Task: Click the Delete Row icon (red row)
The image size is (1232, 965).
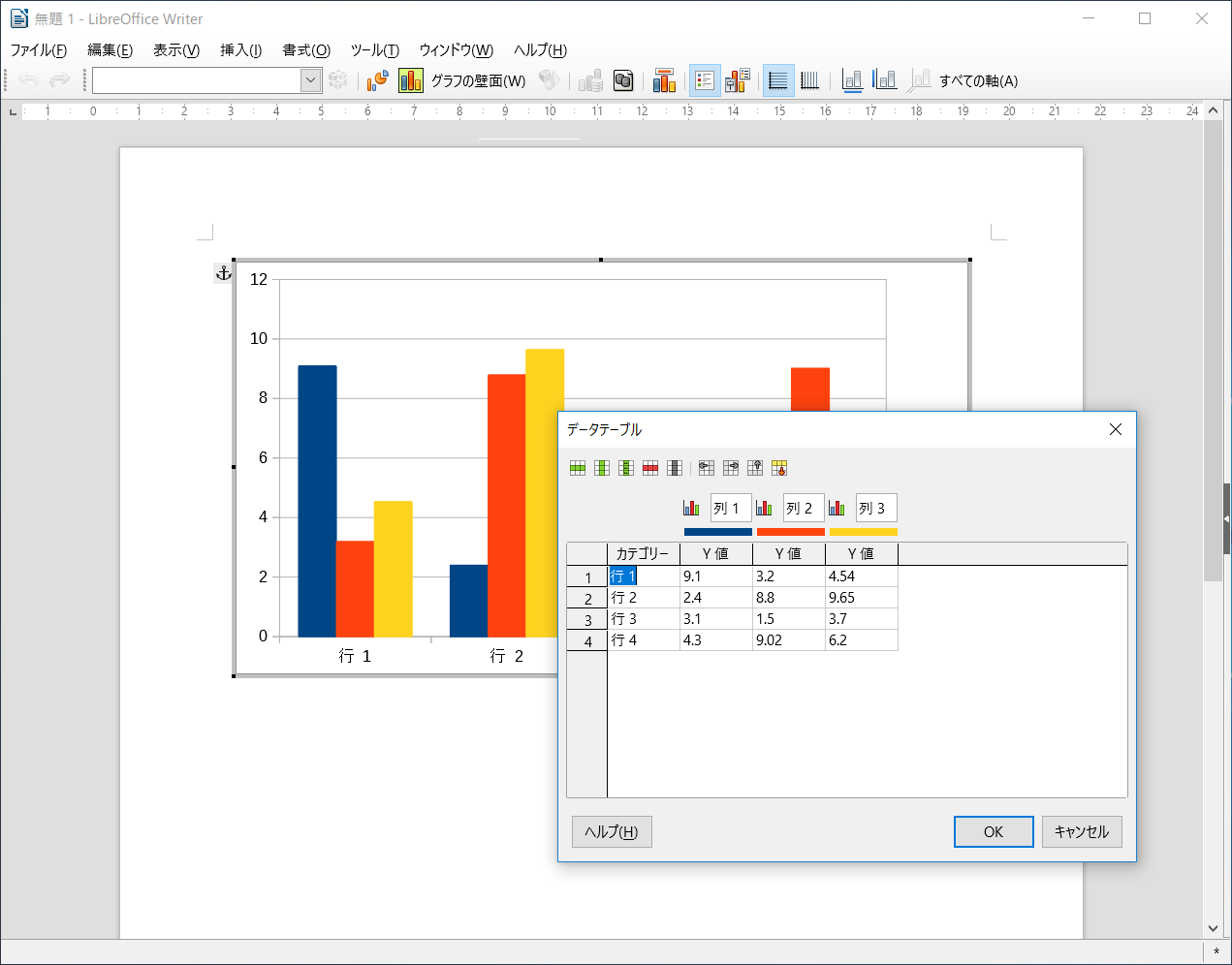Action: [650, 468]
